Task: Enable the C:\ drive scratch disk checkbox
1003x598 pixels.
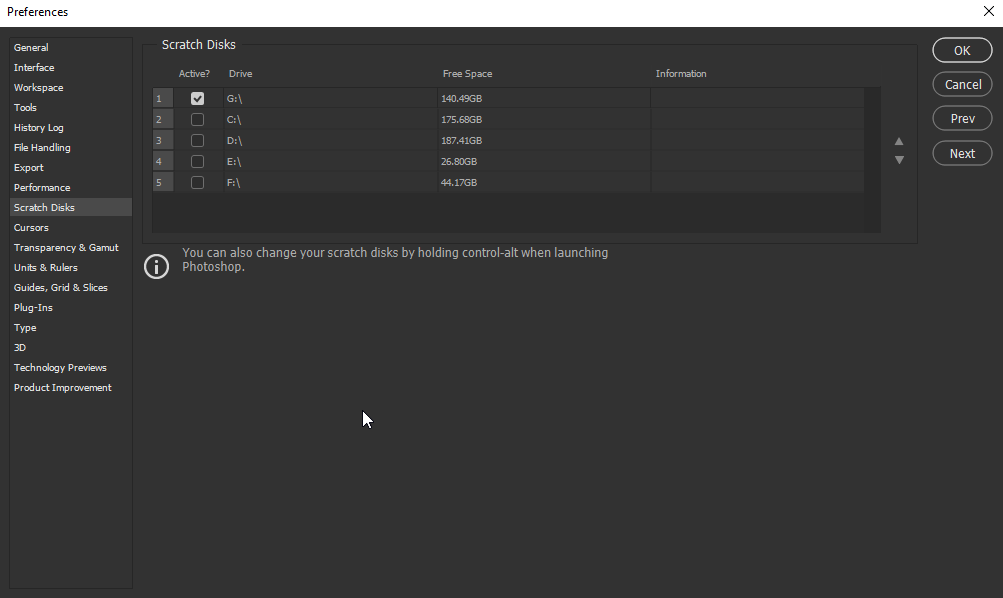Action: (x=197, y=119)
